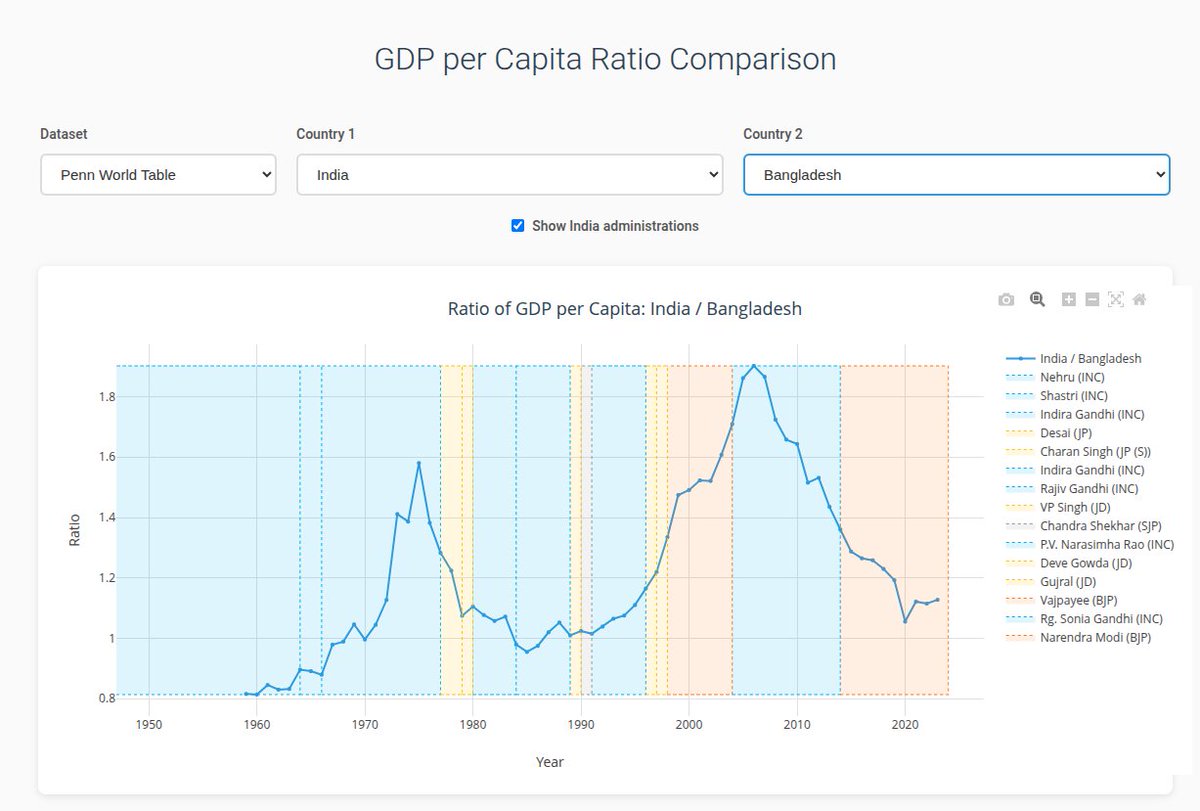Viewport: 1200px width, 811px height.
Task: Expand the Country 2 dropdown showing Bangladesh
Action: click(956, 174)
